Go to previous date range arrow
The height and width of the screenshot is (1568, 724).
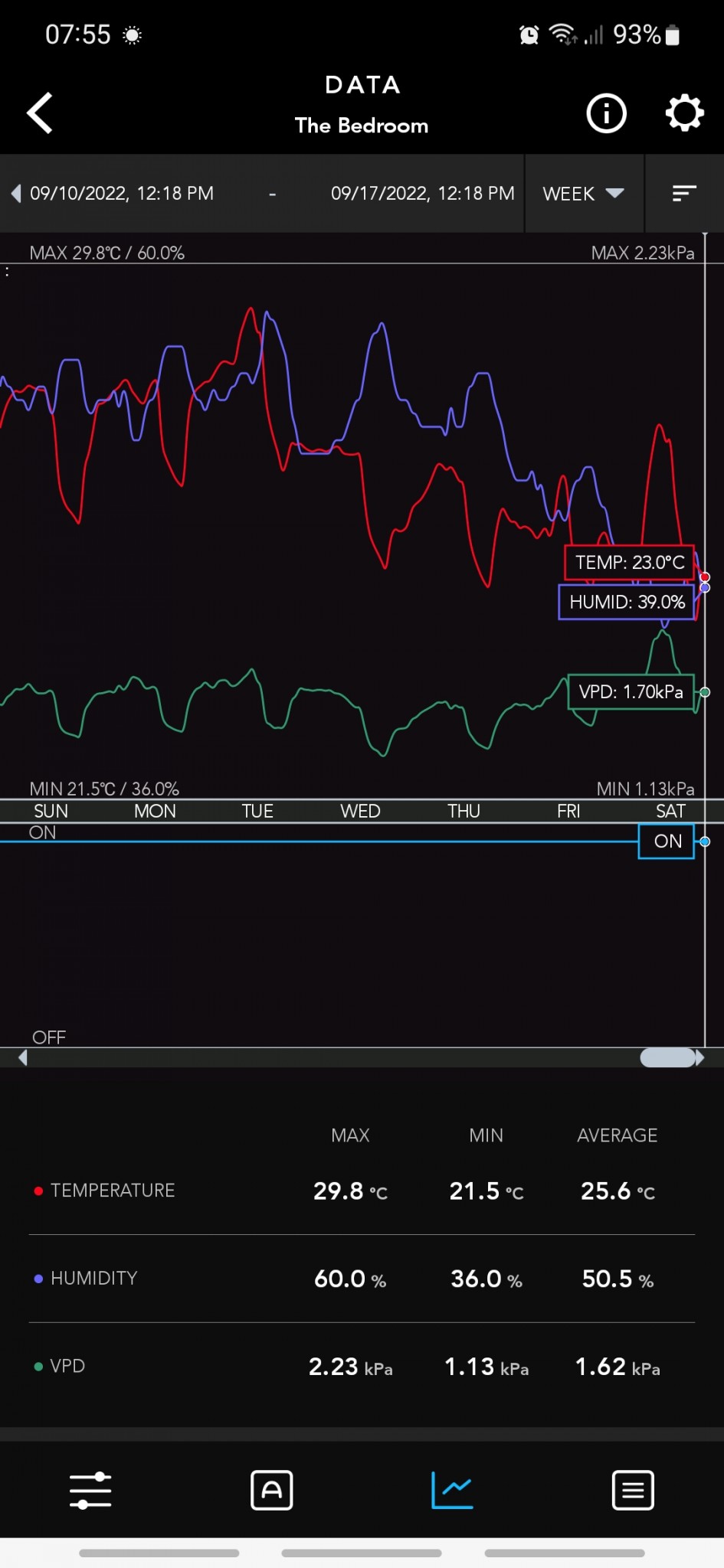[x=16, y=194]
